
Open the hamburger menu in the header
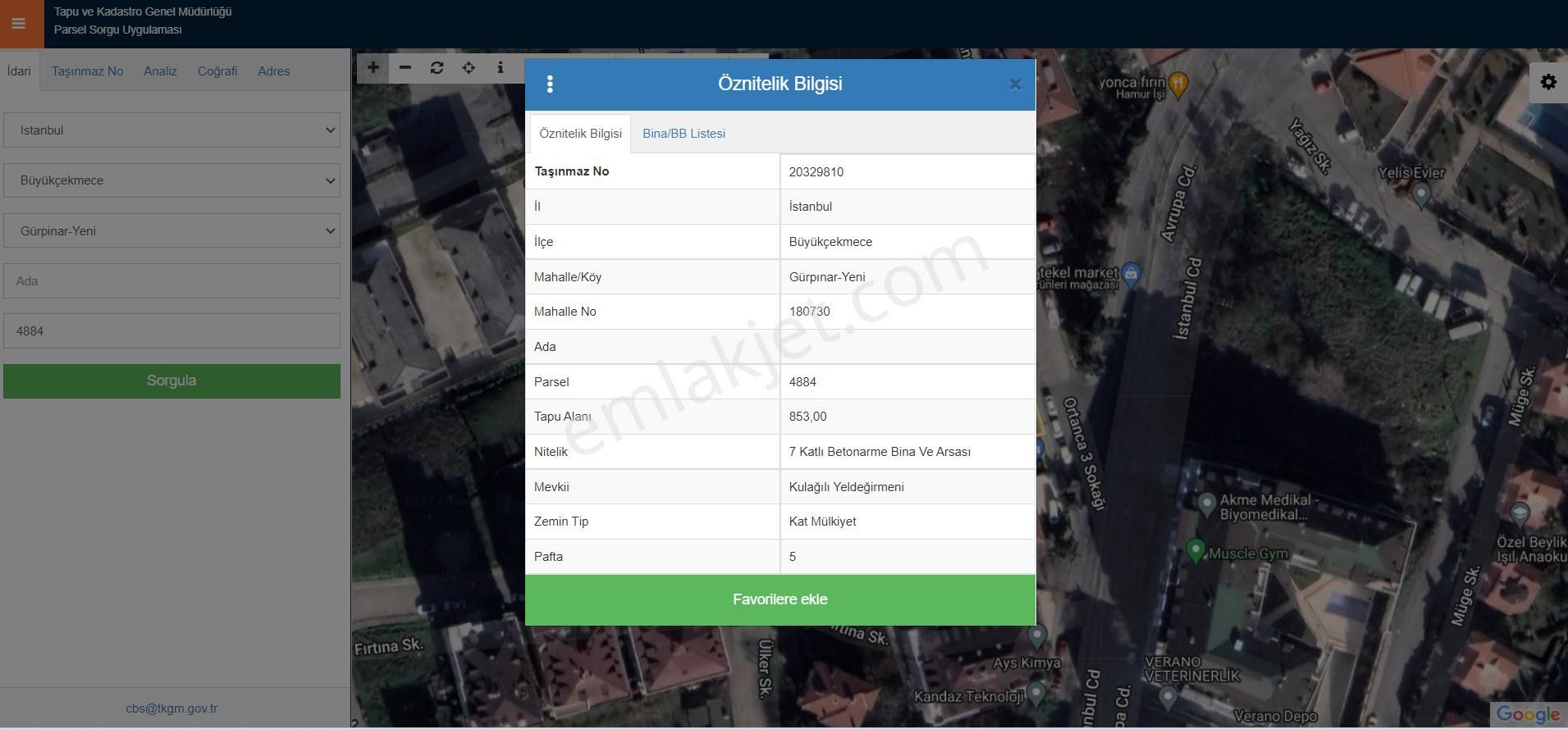tap(18, 24)
